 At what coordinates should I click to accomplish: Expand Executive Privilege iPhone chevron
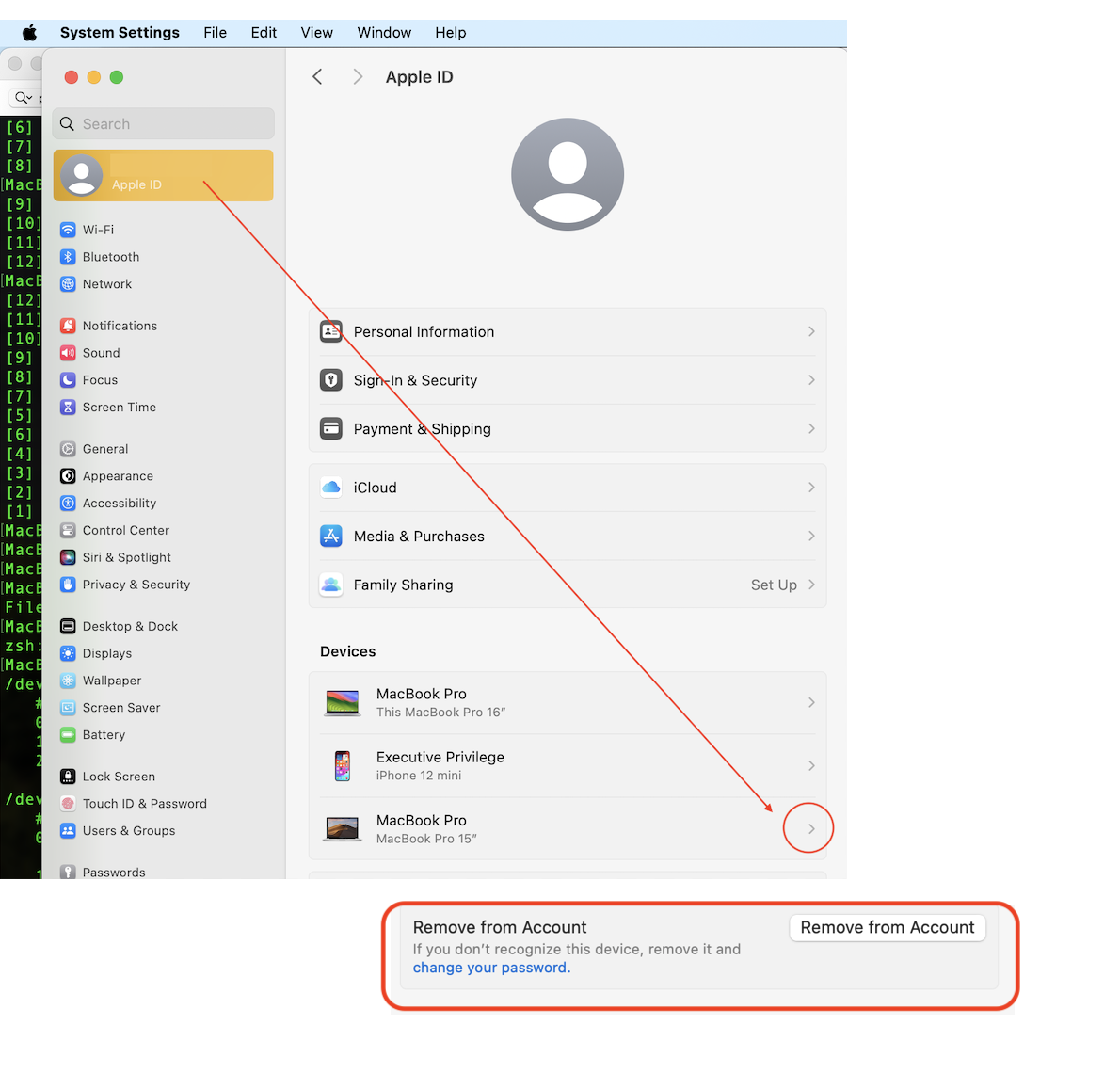point(811,766)
